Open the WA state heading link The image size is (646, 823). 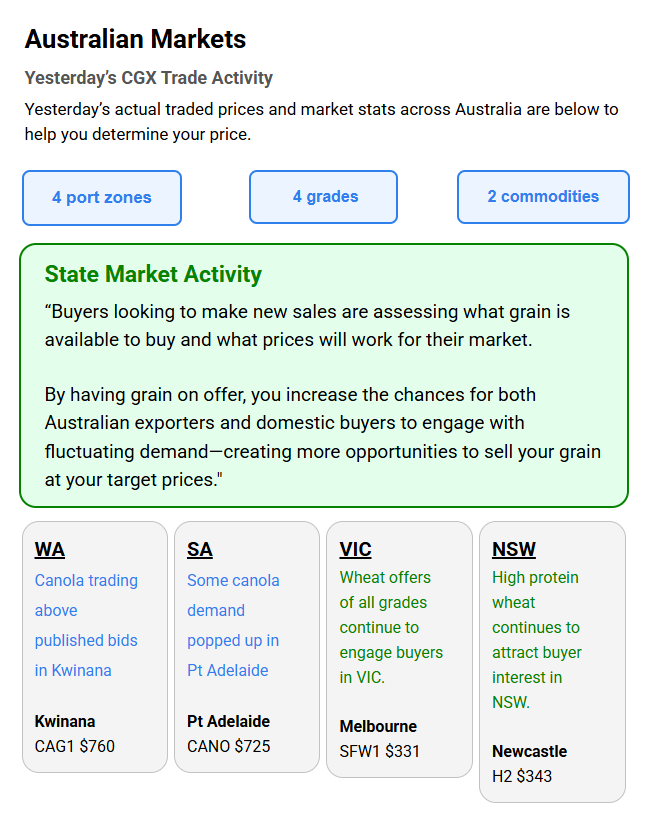tap(50, 550)
